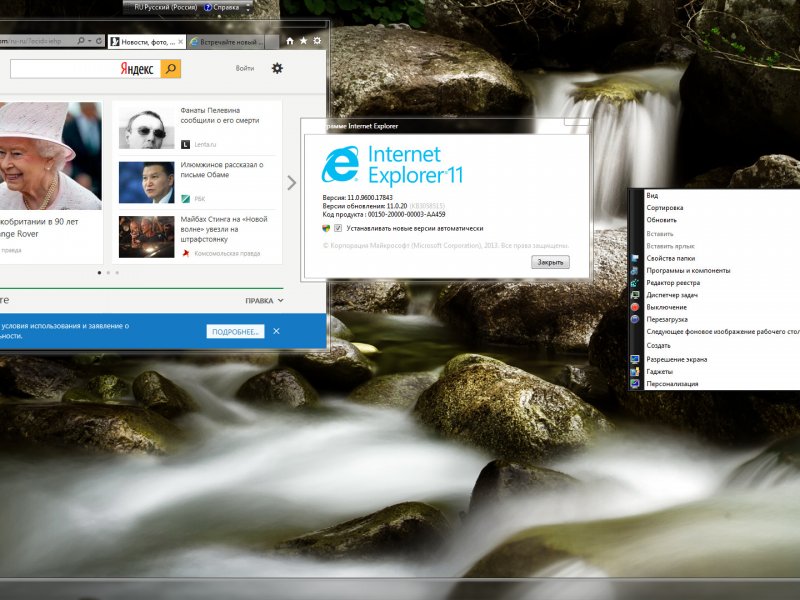Click the Свойства папки icon in the context menu
Image resolution: width=800 pixels, height=600 pixels.
[635, 258]
